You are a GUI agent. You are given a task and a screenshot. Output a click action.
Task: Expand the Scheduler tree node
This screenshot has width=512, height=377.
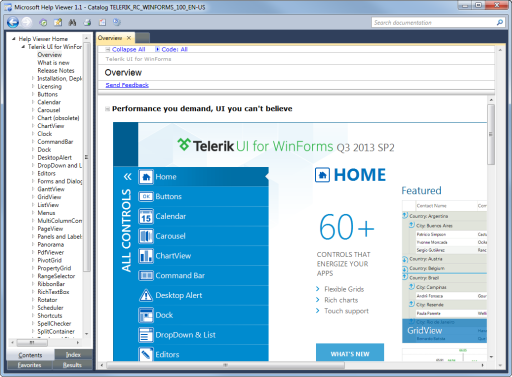tap(33, 308)
